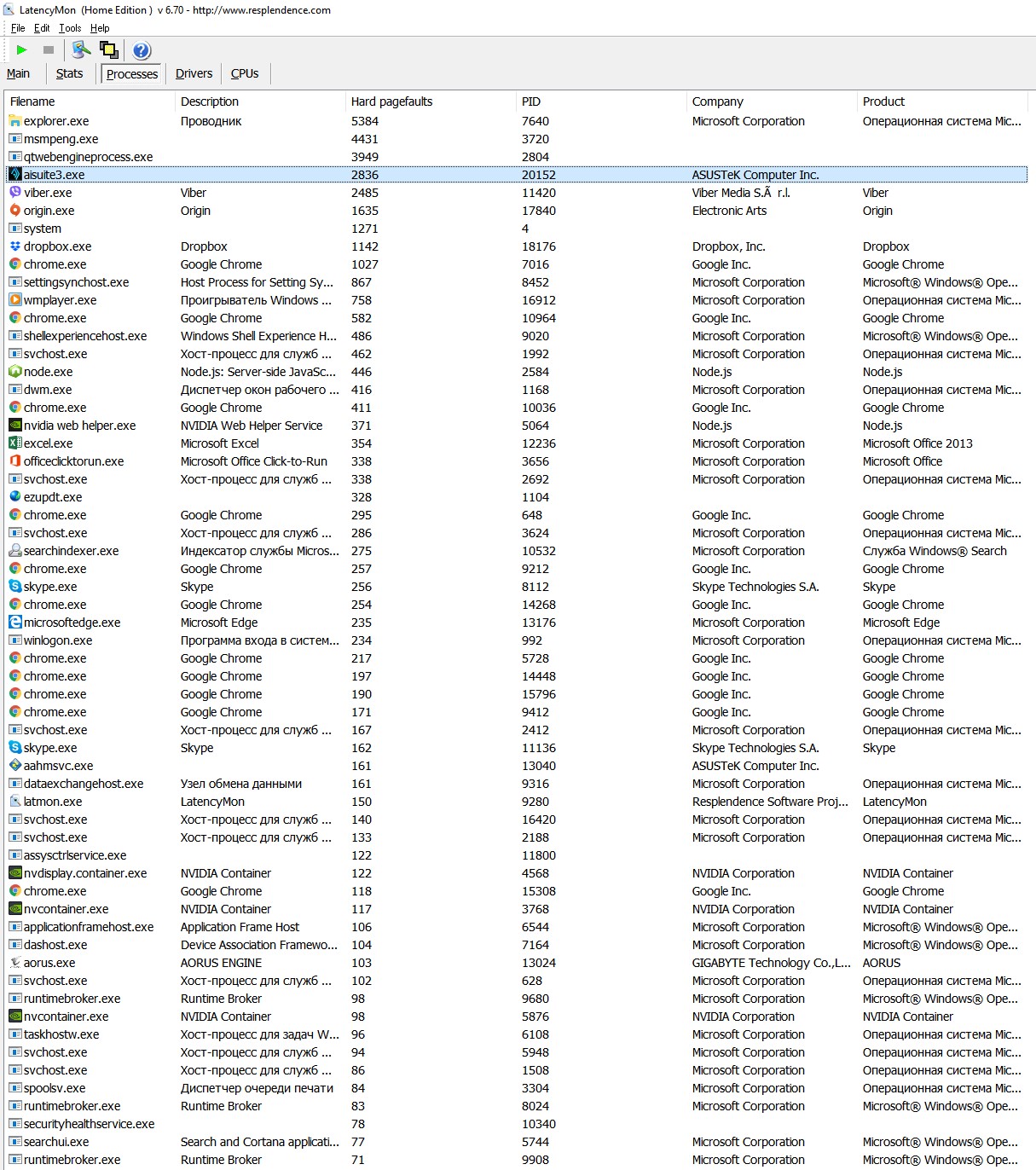Image resolution: width=1036 pixels, height=1170 pixels.
Task: Click the latmon.exe icon
Action: [x=15, y=802]
